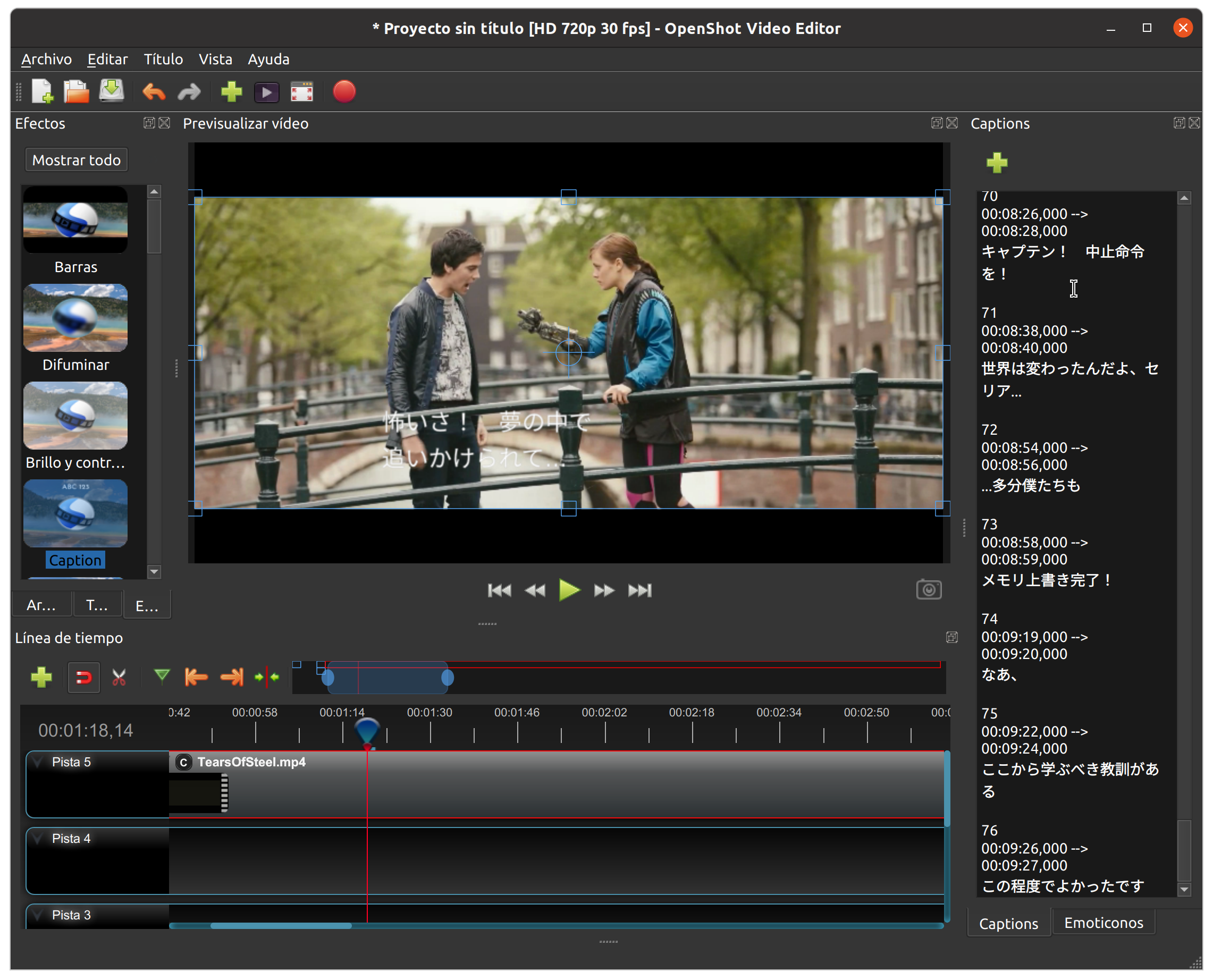Open the Vista menu

(213, 59)
